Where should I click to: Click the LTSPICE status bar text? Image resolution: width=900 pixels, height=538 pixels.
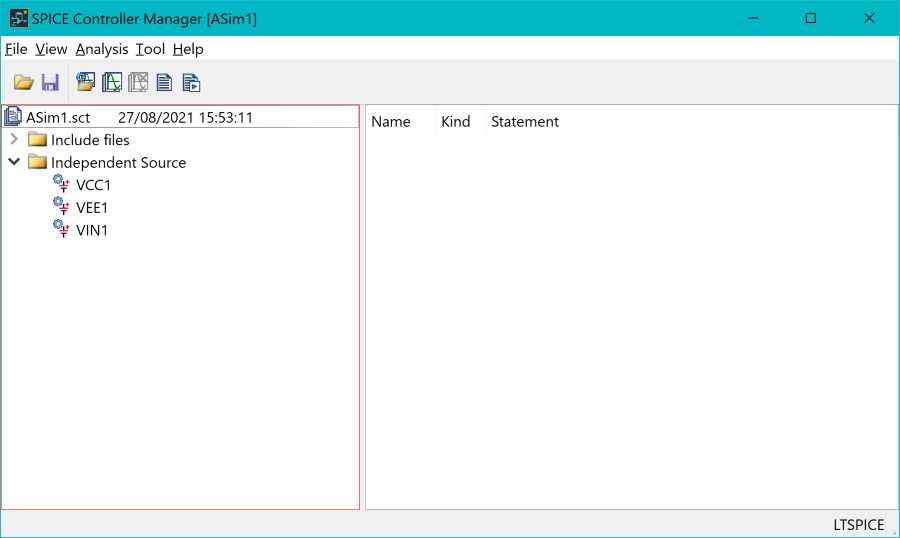(x=858, y=525)
